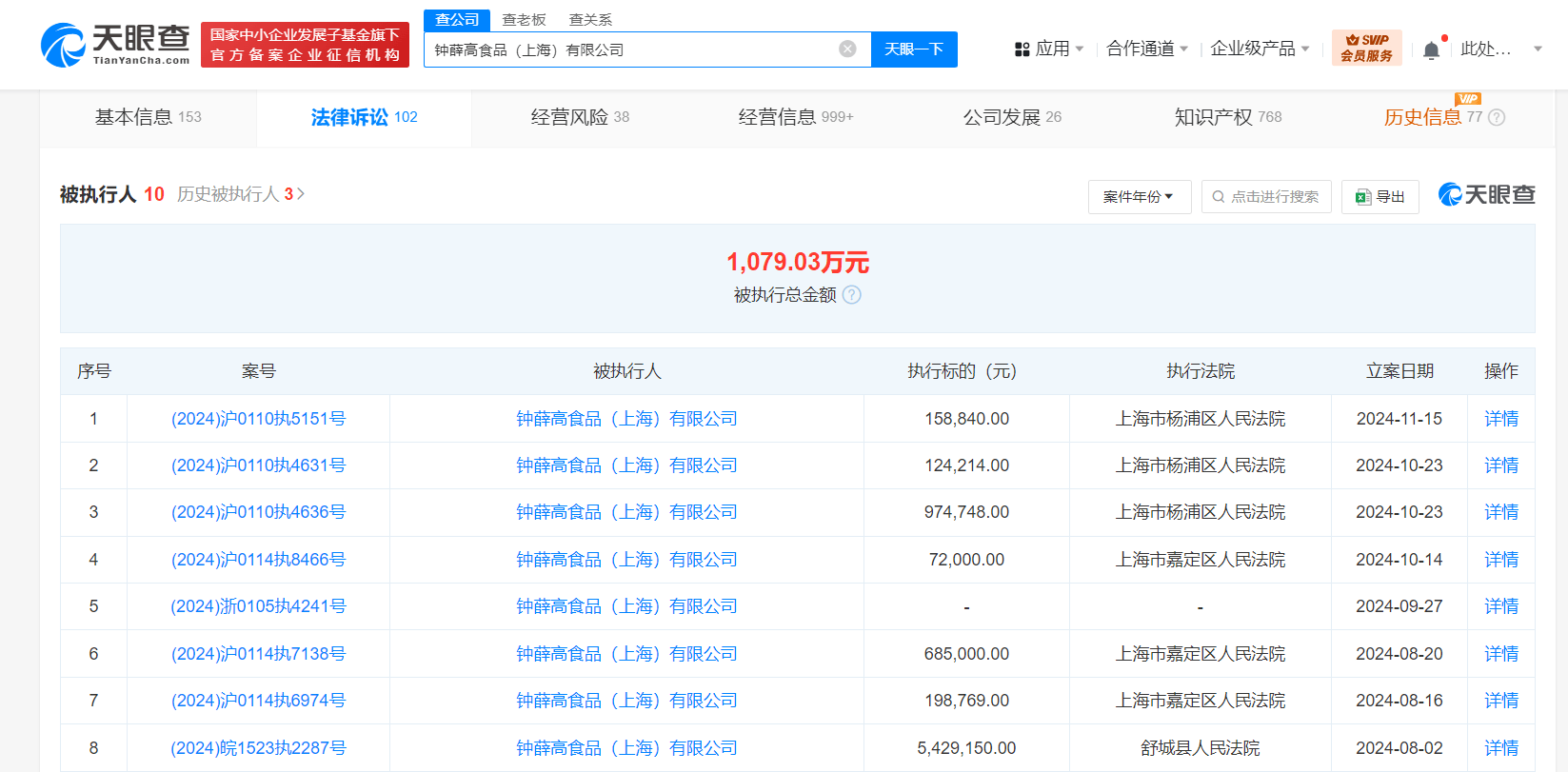The width and height of the screenshot is (1568, 772).
Task: Clear the search box with X icon
Action: pos(846,49)
